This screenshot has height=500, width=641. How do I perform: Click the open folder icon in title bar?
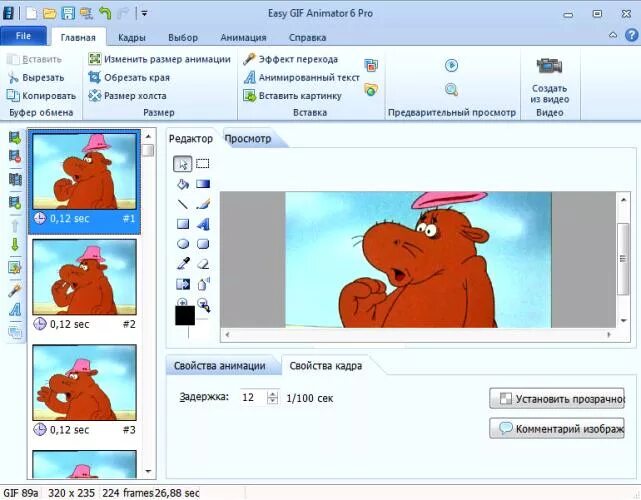pyautogui.click(x=49, y=13)
